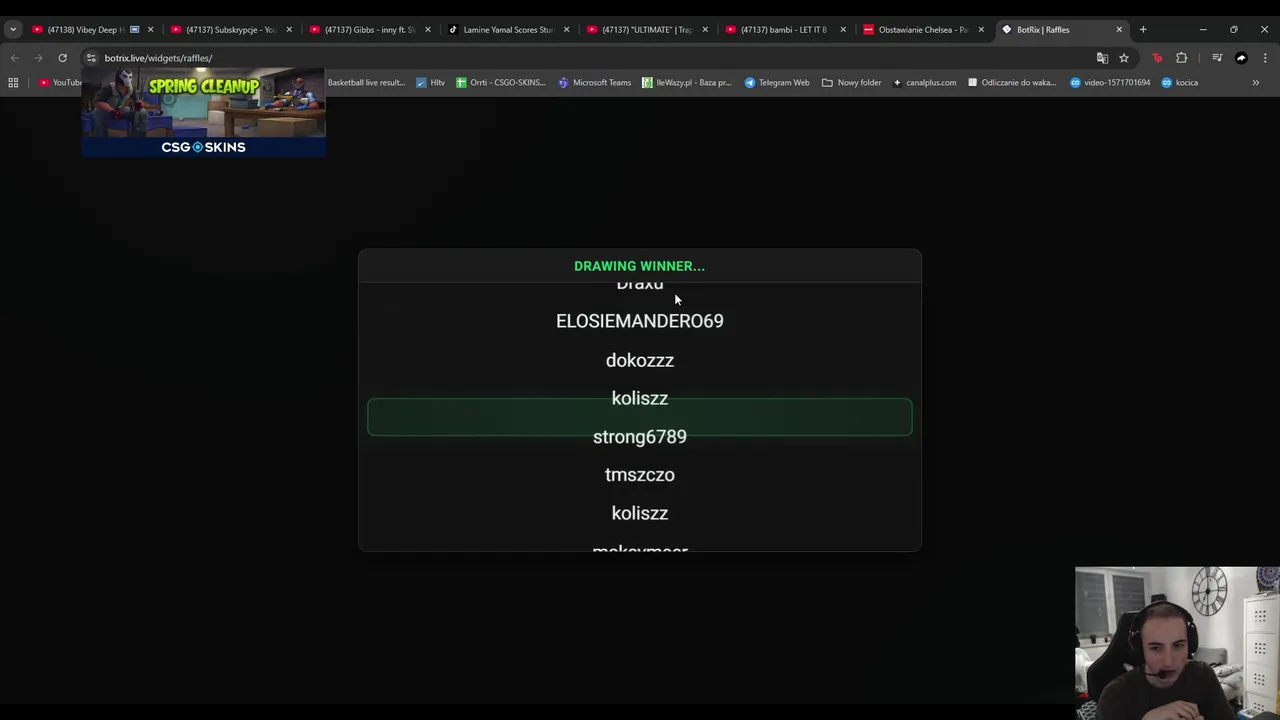The width and height of the screenshot is (1280, 720).
Task: Bookmark this page with the star icon
Action: pyautogui.click(x=1124, y=58)
